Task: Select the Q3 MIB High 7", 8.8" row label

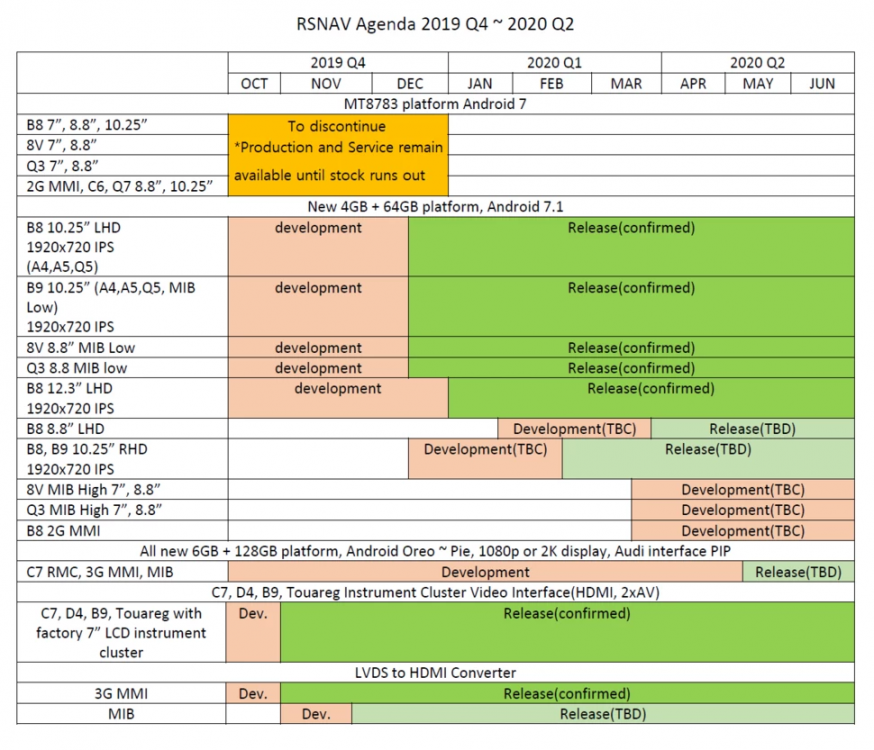Action: coord(122,510)
